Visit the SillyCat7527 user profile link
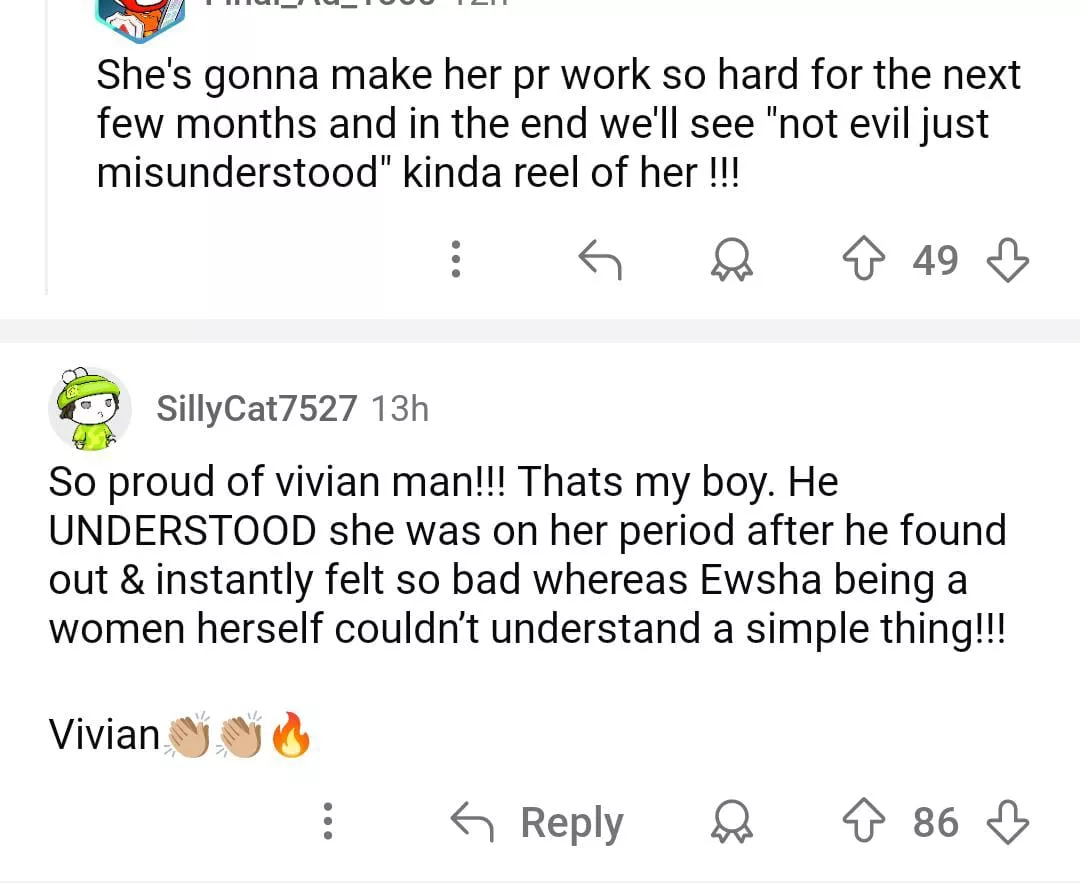Screen dimensions: 1080x883 256,408
